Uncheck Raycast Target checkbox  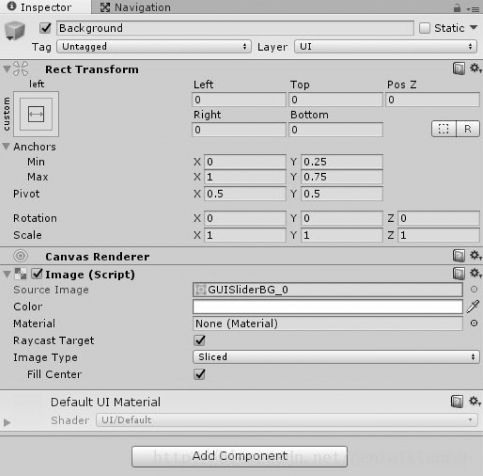tap(200, 340)
